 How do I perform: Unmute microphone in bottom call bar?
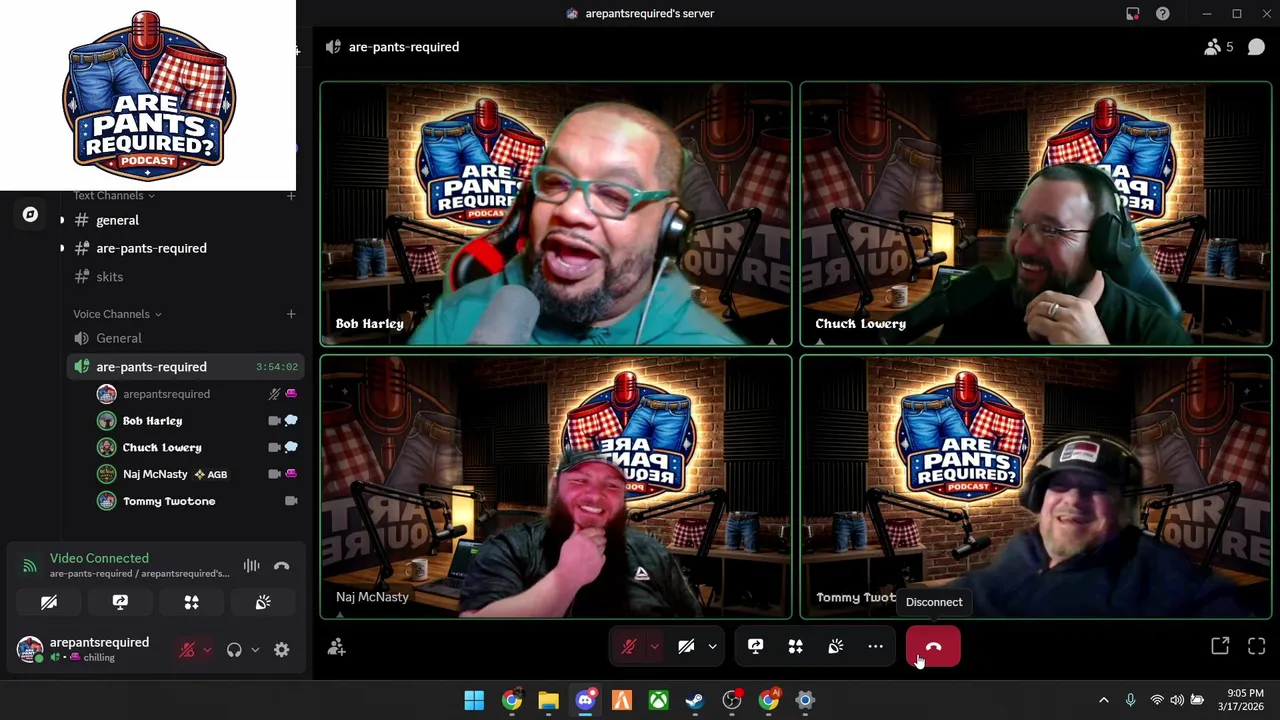click(629, 646)
